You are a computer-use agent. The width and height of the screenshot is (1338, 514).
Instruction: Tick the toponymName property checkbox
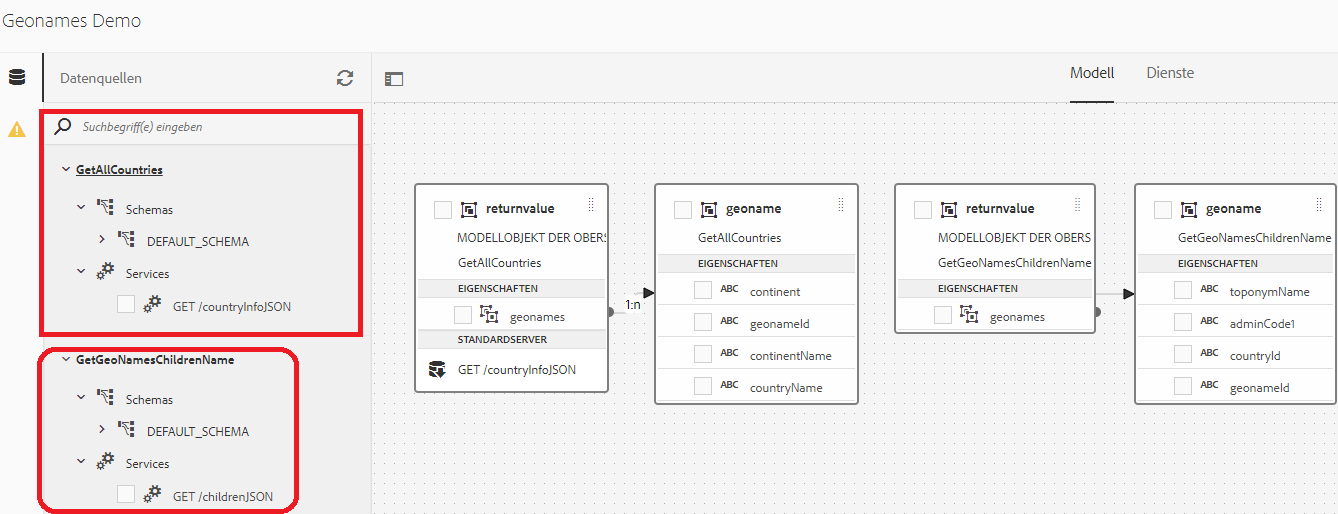pyautogui.click(x=1183, y=290)
